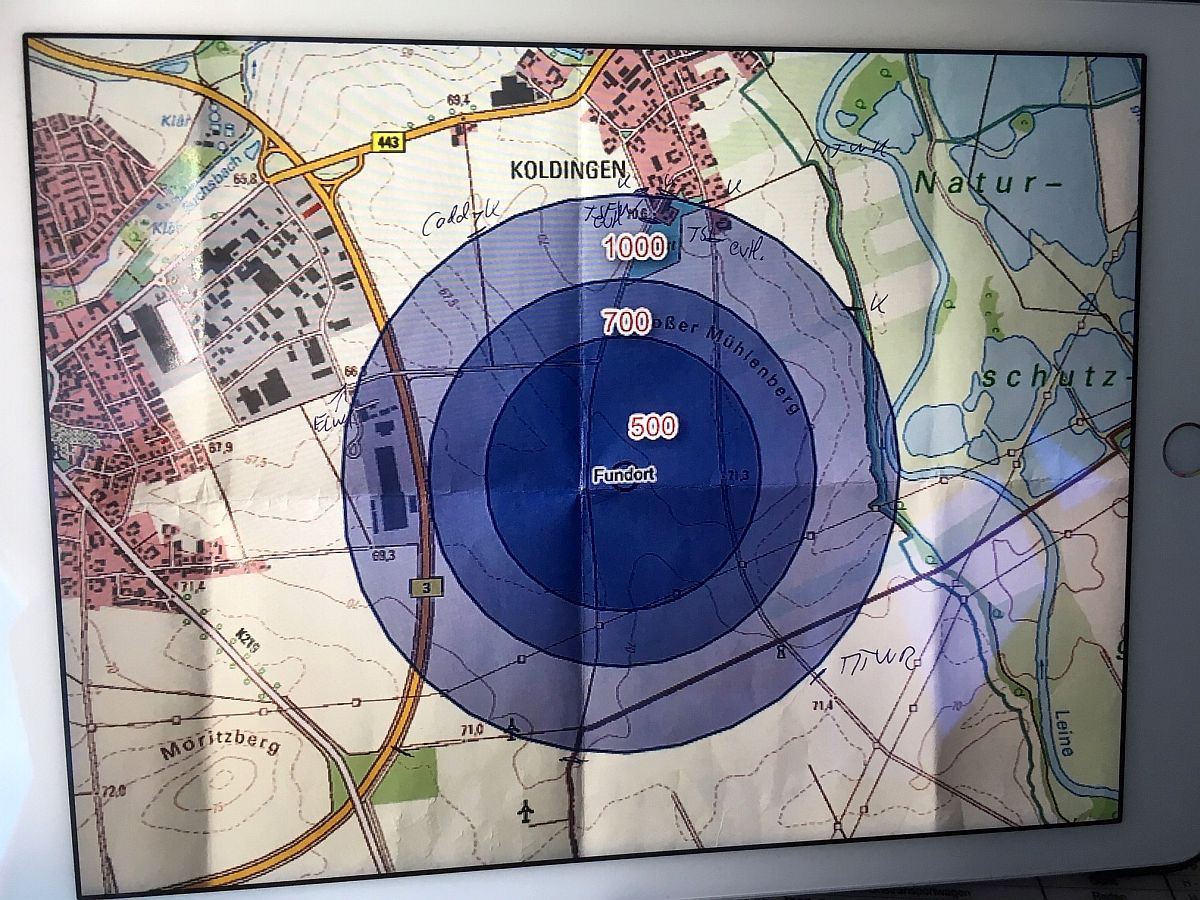The image size is (1200, 900).
Task: Click the 700 radius label
Action: (x=626, y=322)
